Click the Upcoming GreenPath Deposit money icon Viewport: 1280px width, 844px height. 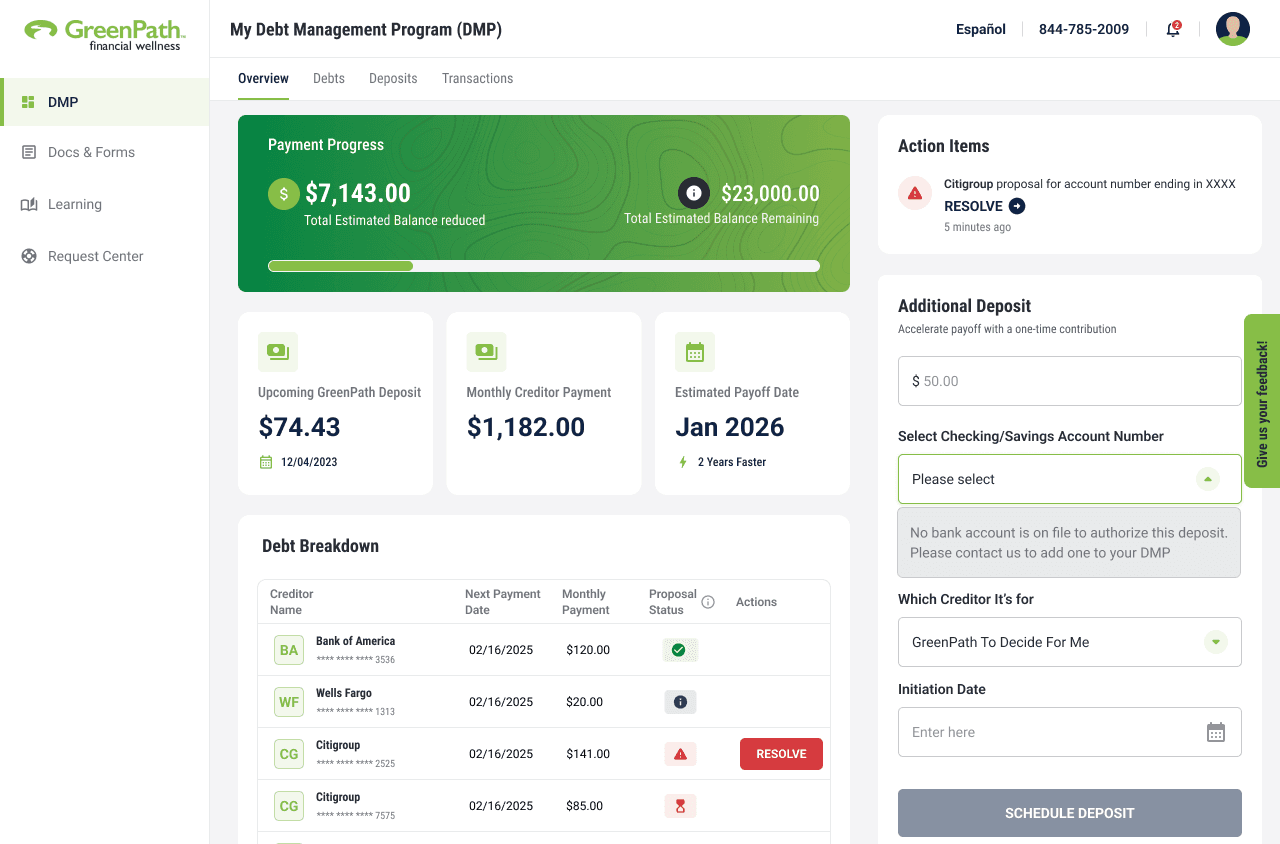[x=278, y=352]
